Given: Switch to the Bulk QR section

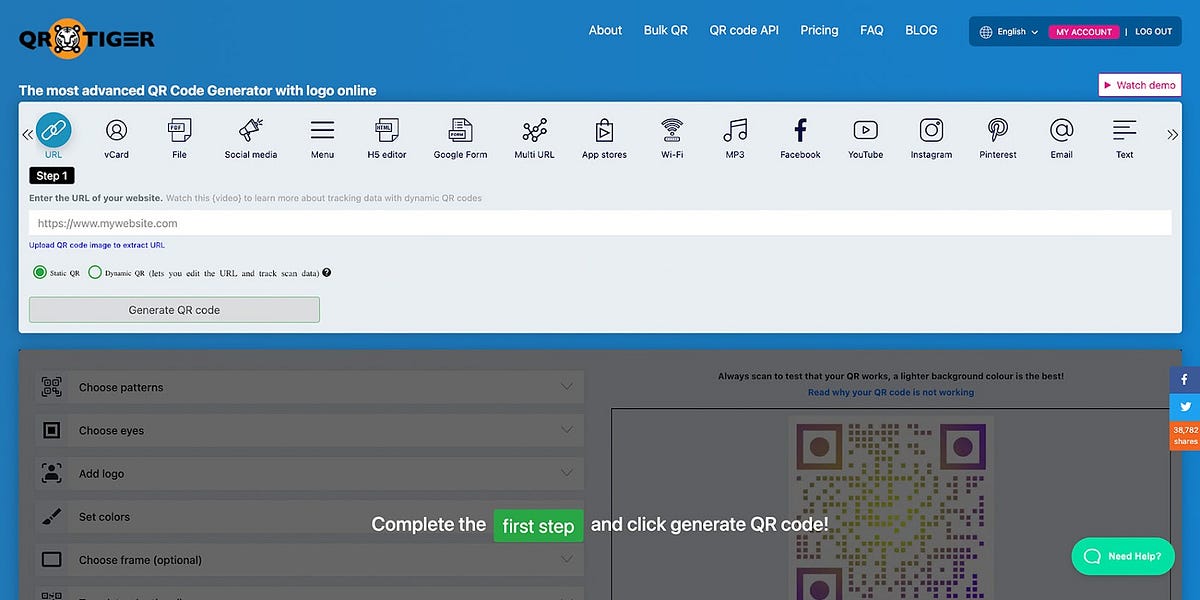Looking at the screenshot, I should click(665, 30).
